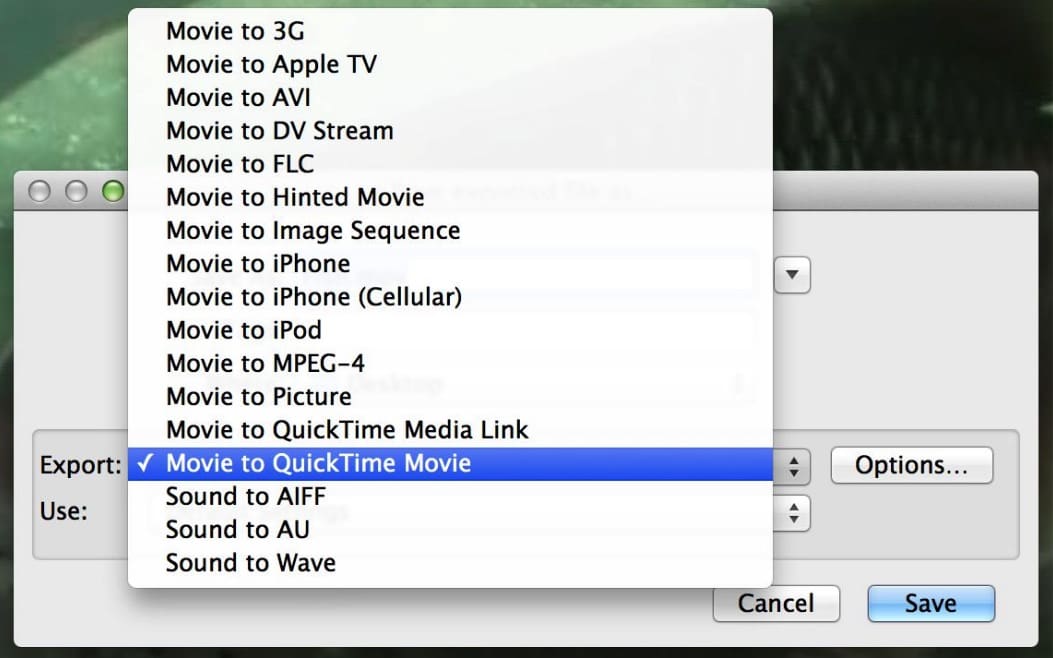Cancel the export dialog
The image size is (1053, 658).
coord(775,603)
